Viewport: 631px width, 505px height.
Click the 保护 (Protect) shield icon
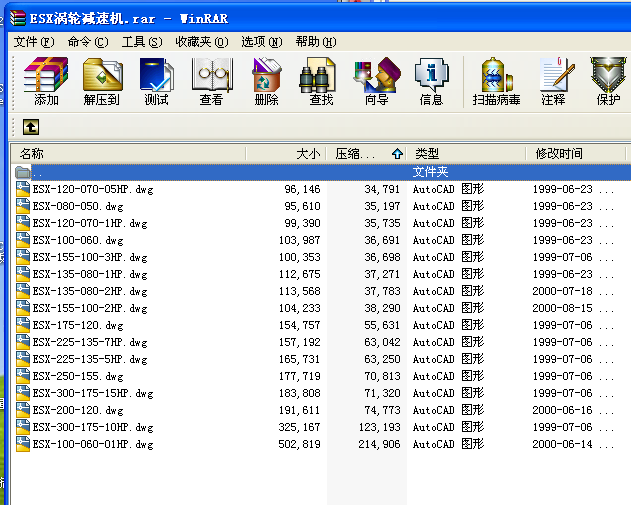coord(608,81)
